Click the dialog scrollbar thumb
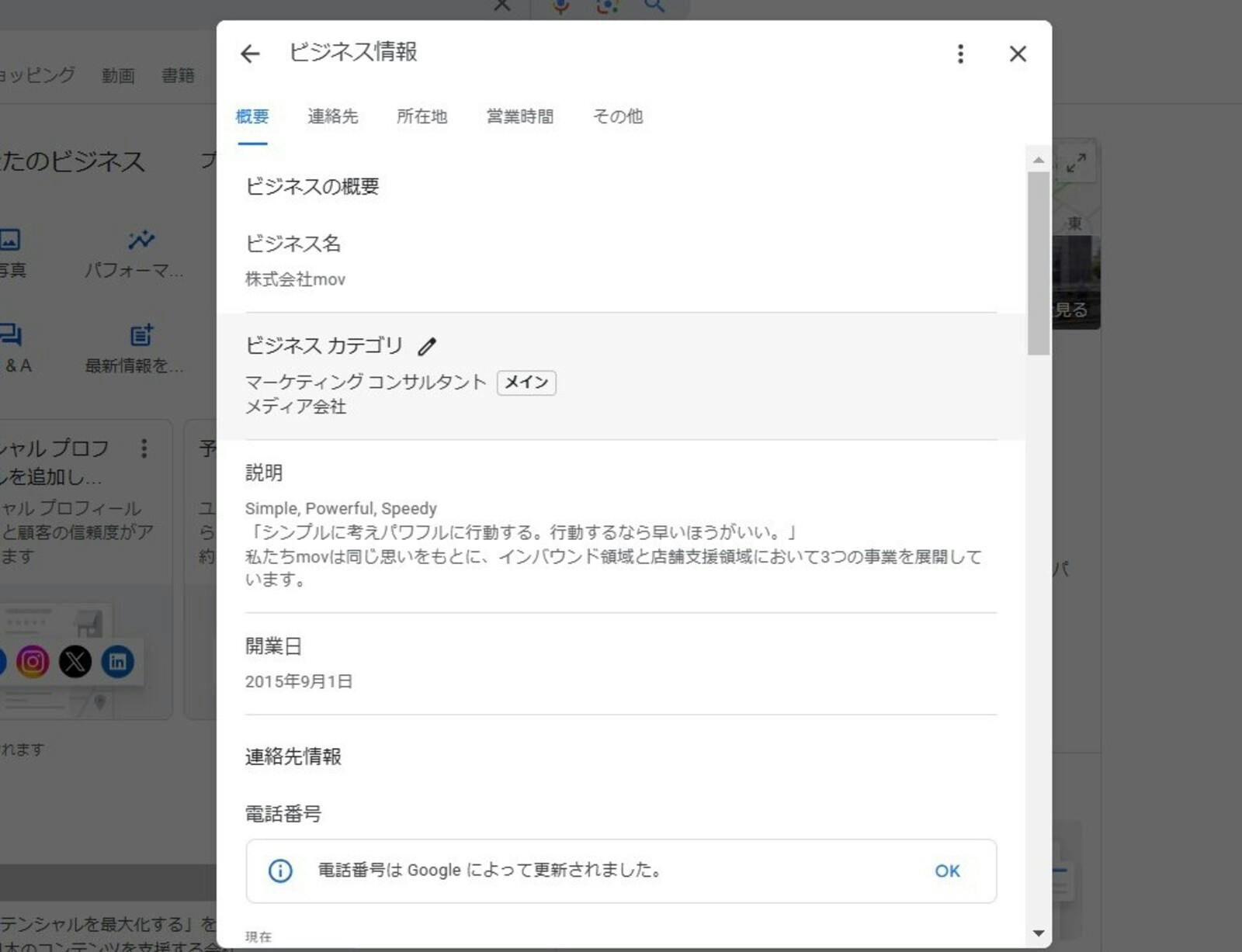This screenshot has height=952, width=1242. click(1039, 264)
